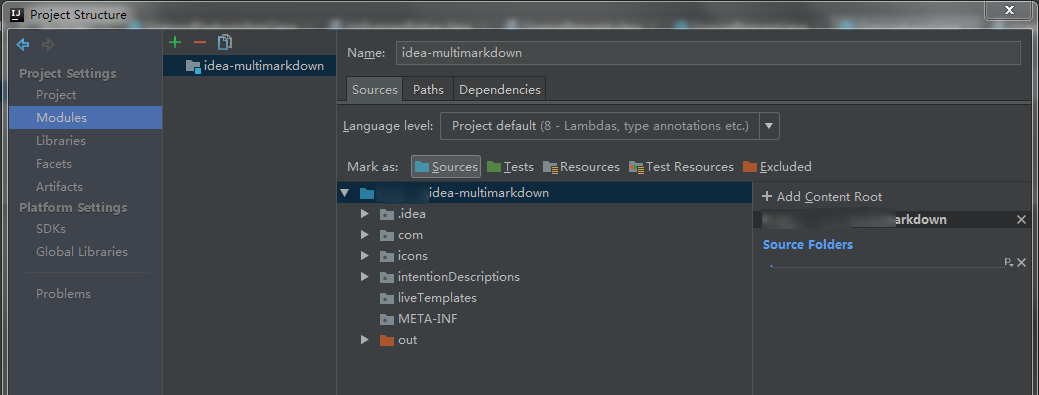
Task: Open SDKs platform settings
Action: (51, 229)
